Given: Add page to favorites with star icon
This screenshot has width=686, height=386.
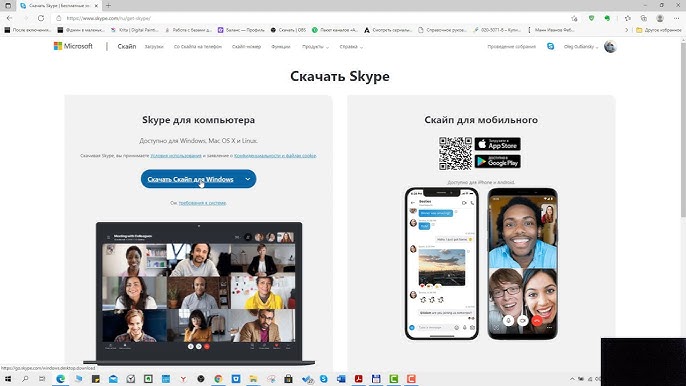Looking at the screenshot, I should click(x=574, y=18).
